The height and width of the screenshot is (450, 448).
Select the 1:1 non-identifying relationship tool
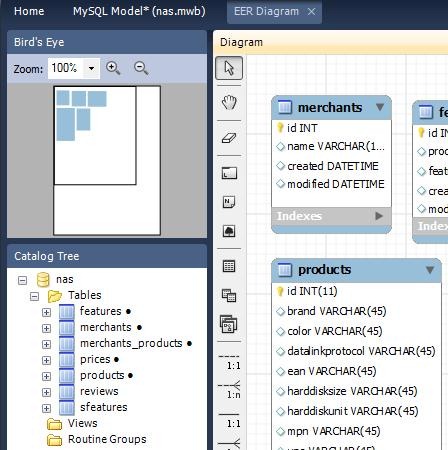pos(229,362)
